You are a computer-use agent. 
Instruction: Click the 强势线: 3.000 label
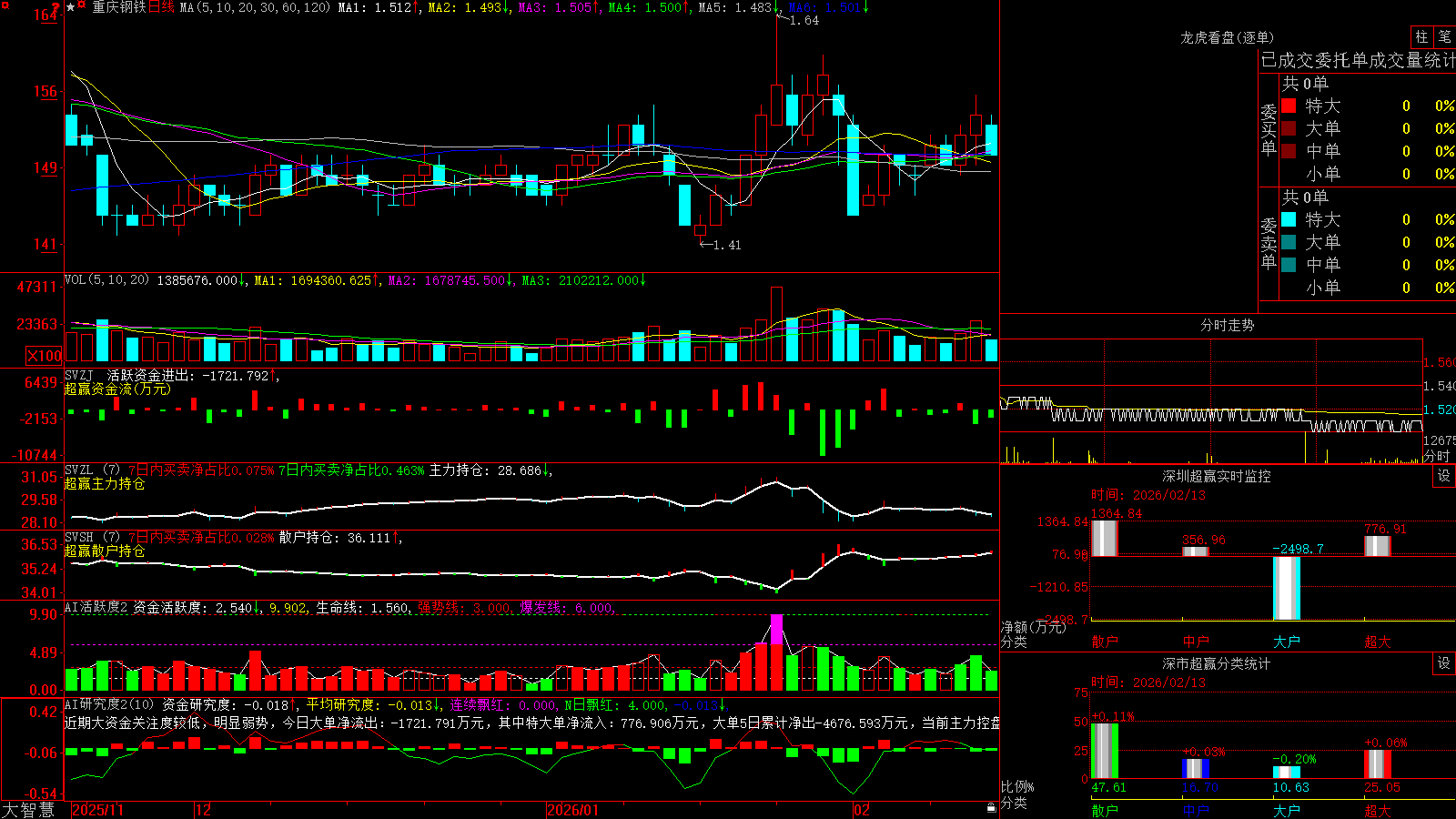point(464,607)
